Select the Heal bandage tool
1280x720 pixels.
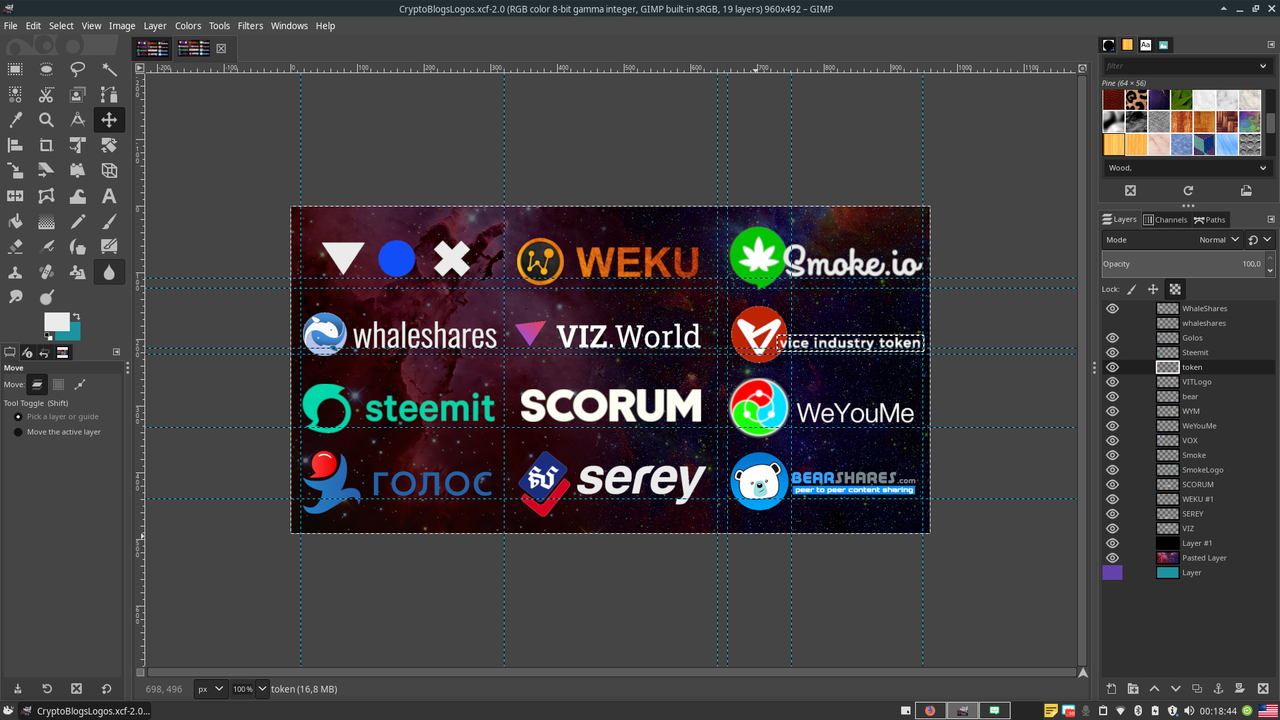pyautogui.click(x=46, y=272)
